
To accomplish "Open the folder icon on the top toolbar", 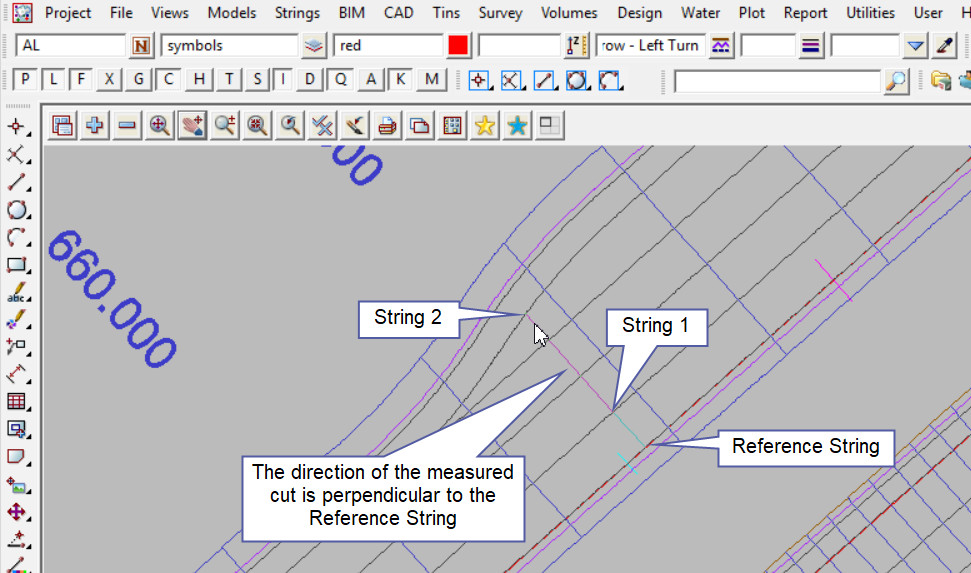I will 940,81.
